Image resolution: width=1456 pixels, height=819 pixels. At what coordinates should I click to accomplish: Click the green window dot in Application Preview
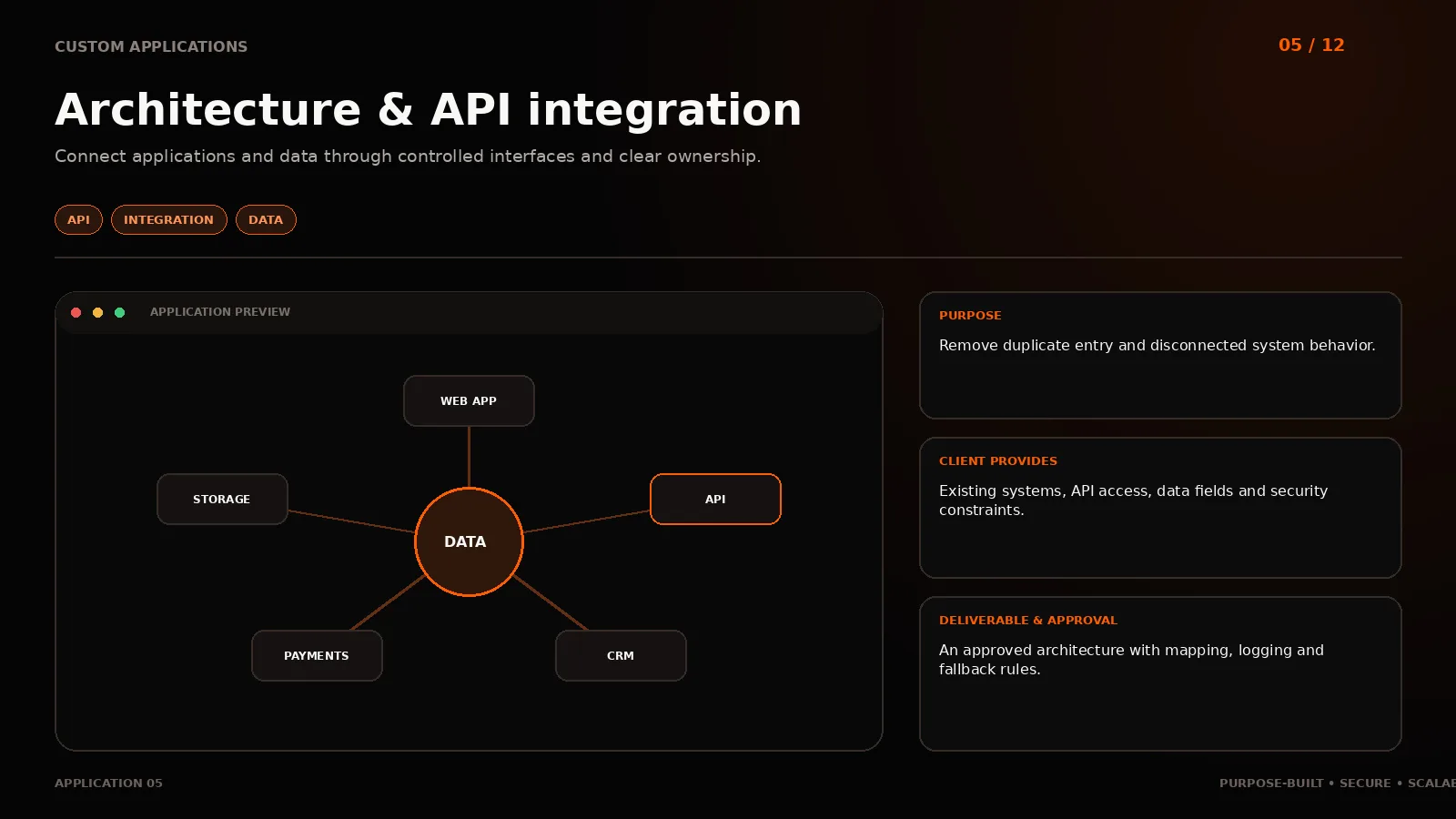(120, 312)
